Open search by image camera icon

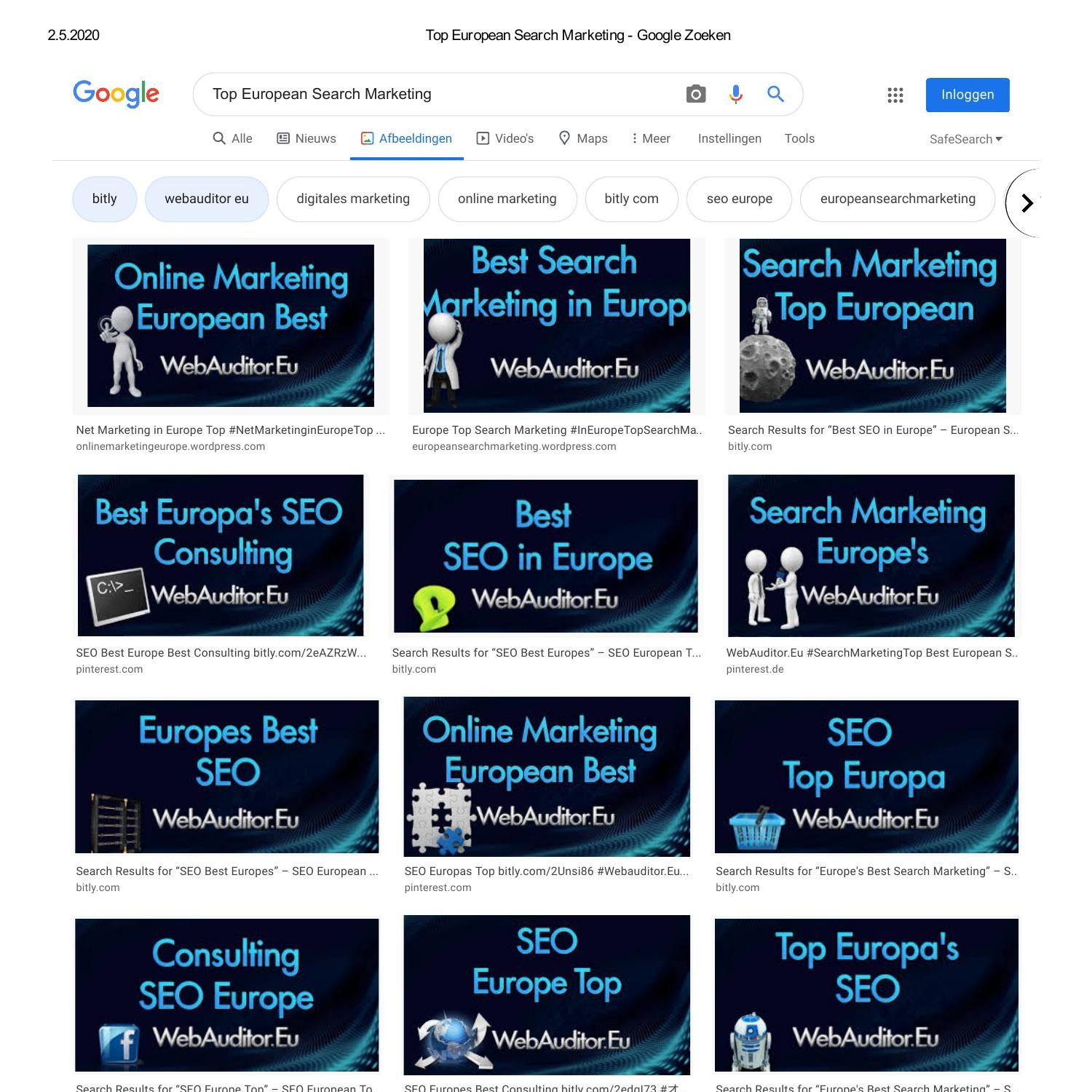pyautogui.click(x=696, y=94)
